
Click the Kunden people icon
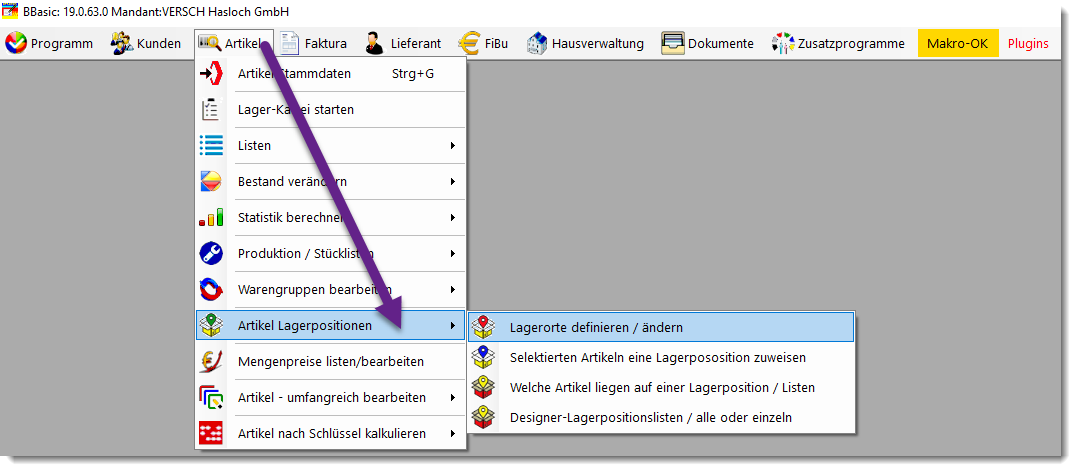pyautogui.click(x=122, y=43)
